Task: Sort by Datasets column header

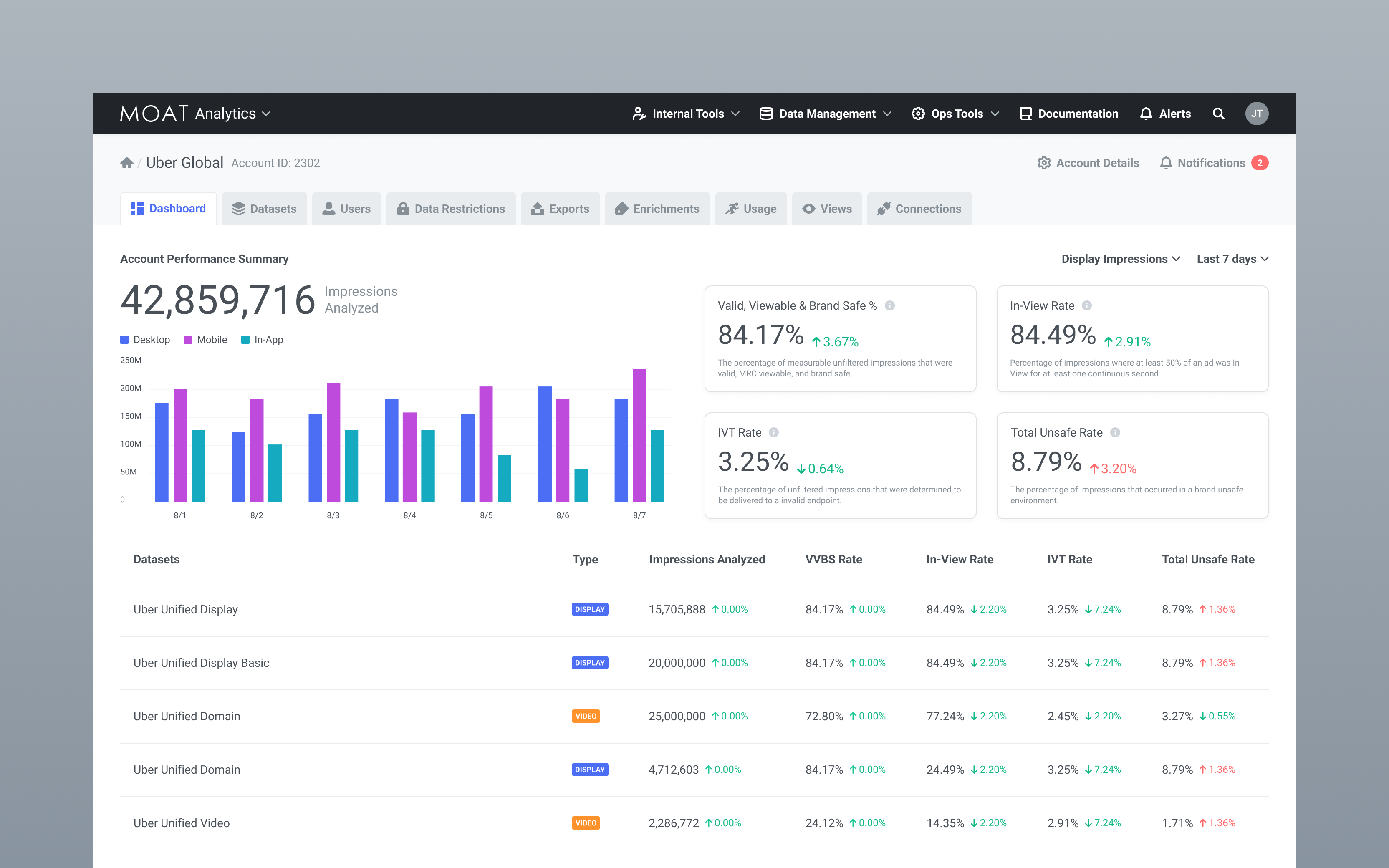Action: pos(156,559)
